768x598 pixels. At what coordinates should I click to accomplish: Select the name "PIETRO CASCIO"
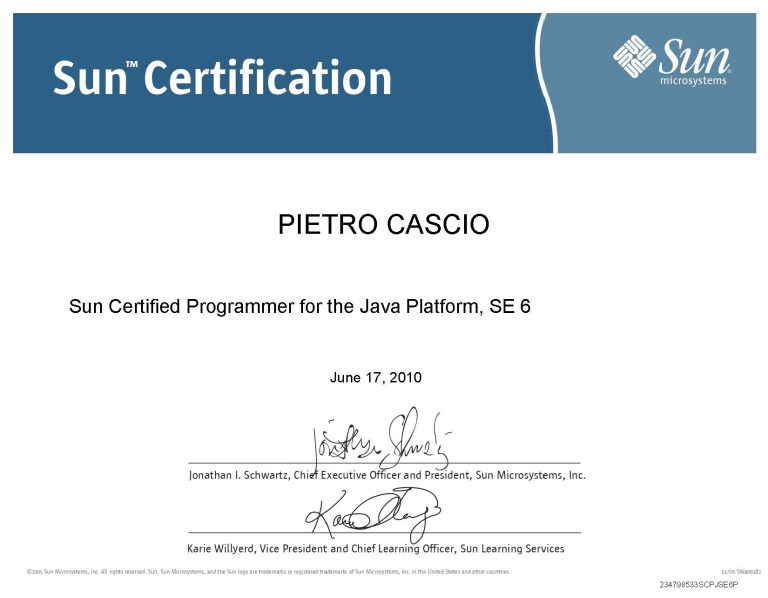[384, 225]
